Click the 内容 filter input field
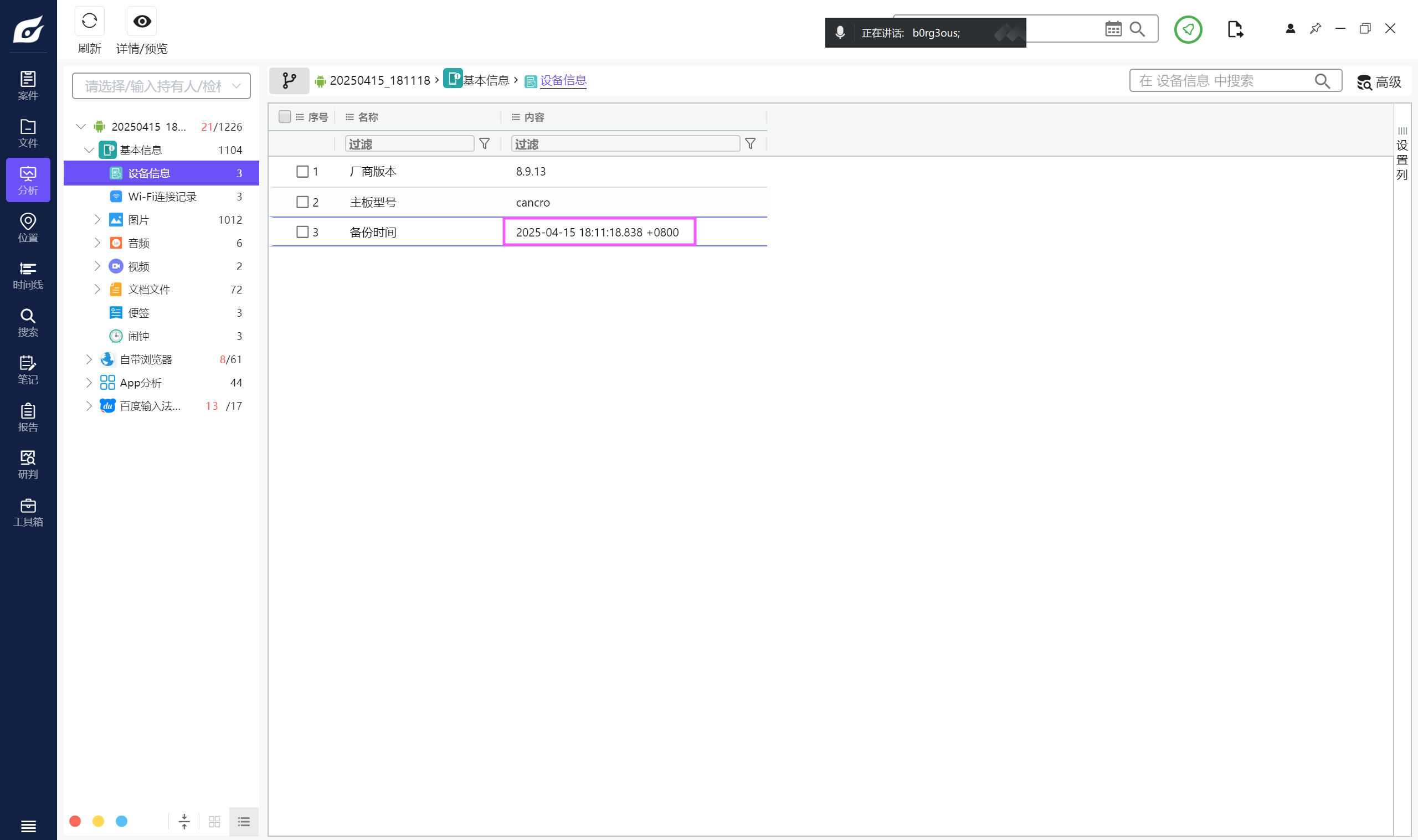1418x840 pixels. coord(625,144)
